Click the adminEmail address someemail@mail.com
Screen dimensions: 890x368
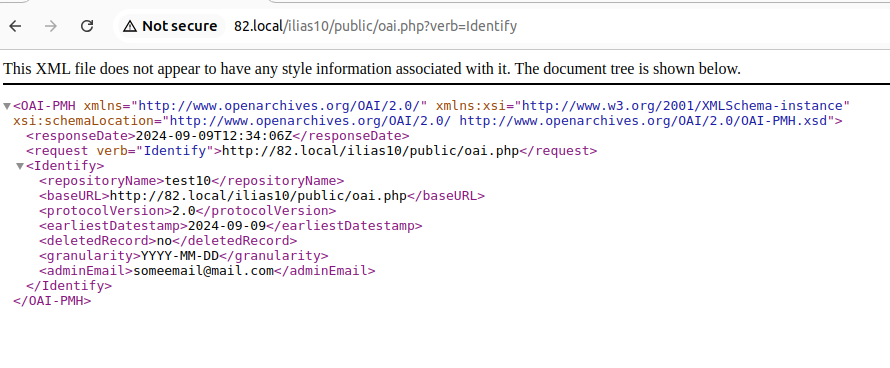[204, 271]
